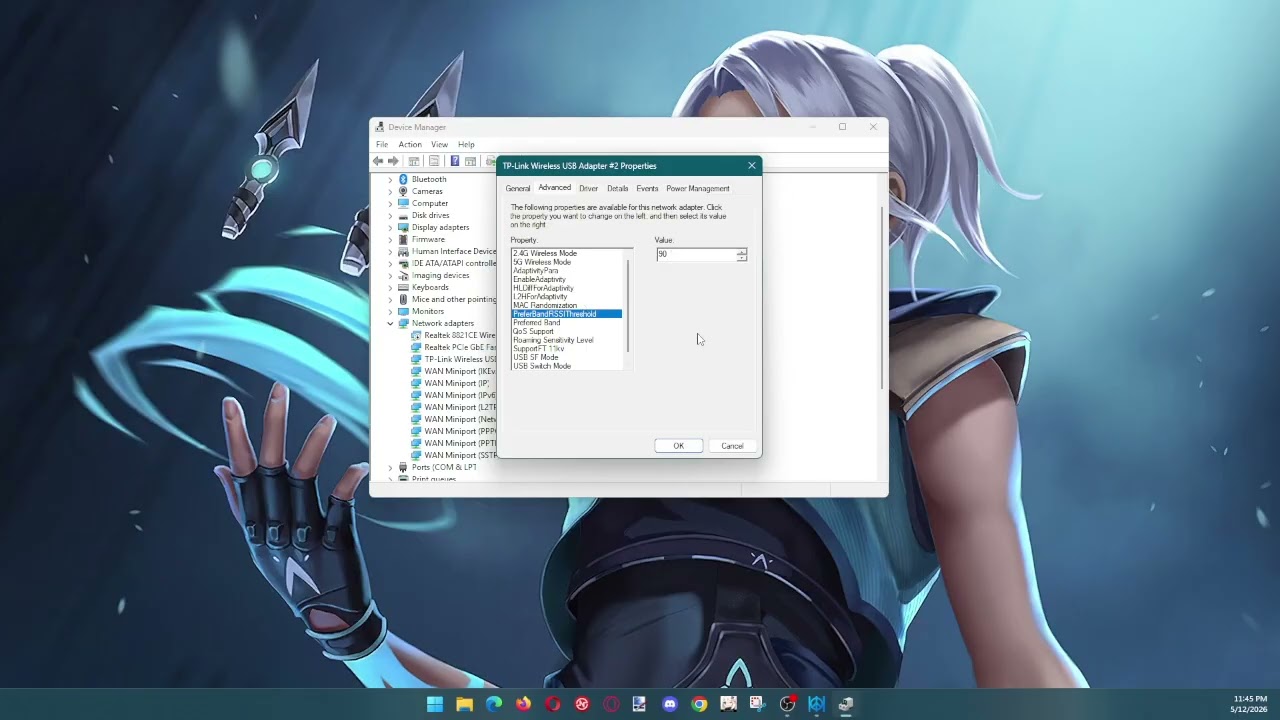
Task: Select the TP-Link Wireless USB adapter entry
Action: [460, 359]
